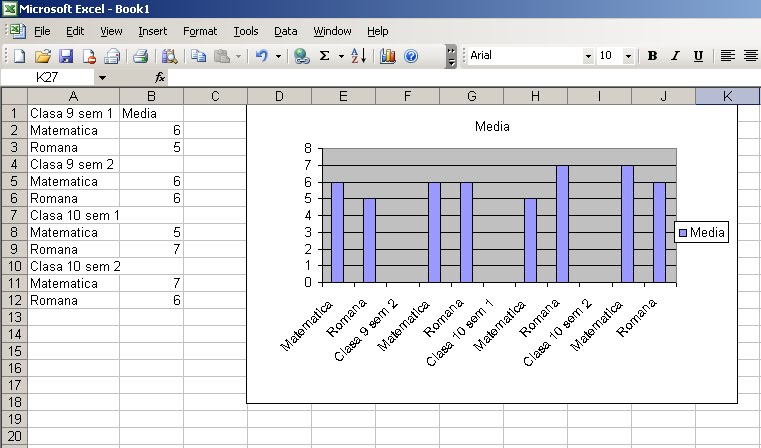Click the formula bar input area

click(463, 78)
